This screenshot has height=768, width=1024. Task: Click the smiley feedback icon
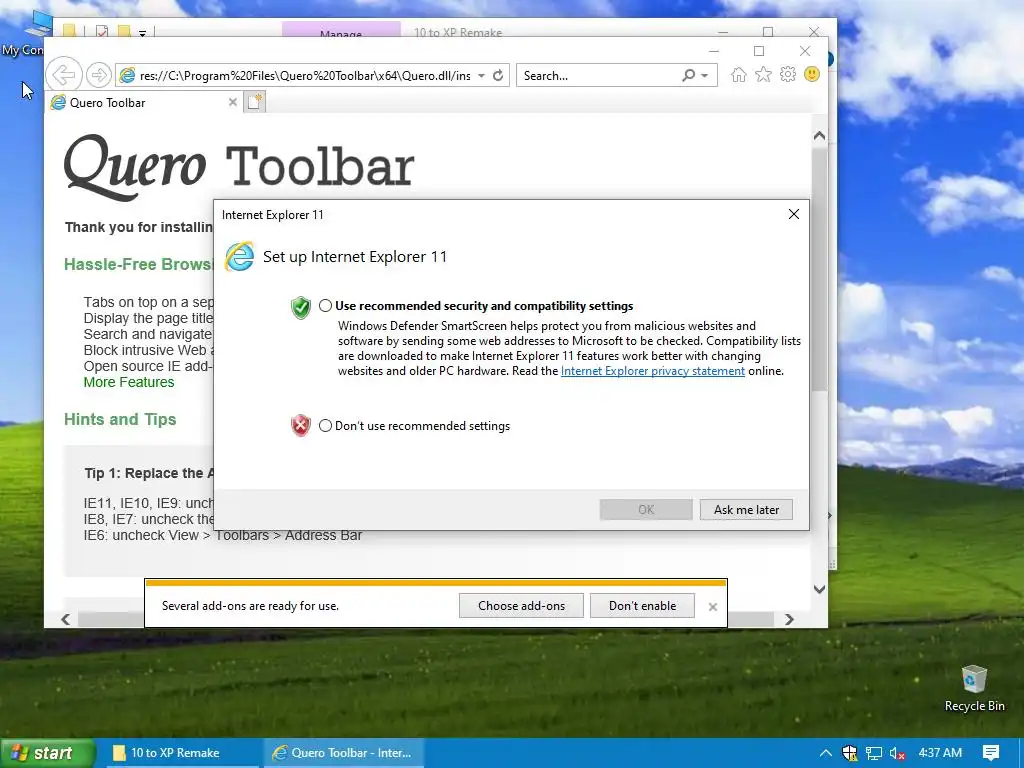(812, 74)
